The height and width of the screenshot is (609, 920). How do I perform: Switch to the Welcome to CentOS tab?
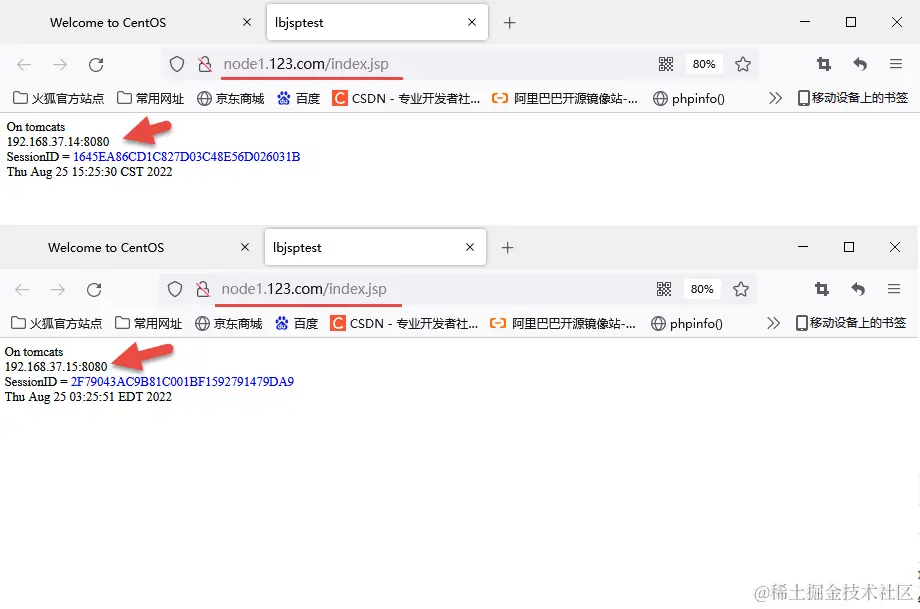tap(108, 22)
